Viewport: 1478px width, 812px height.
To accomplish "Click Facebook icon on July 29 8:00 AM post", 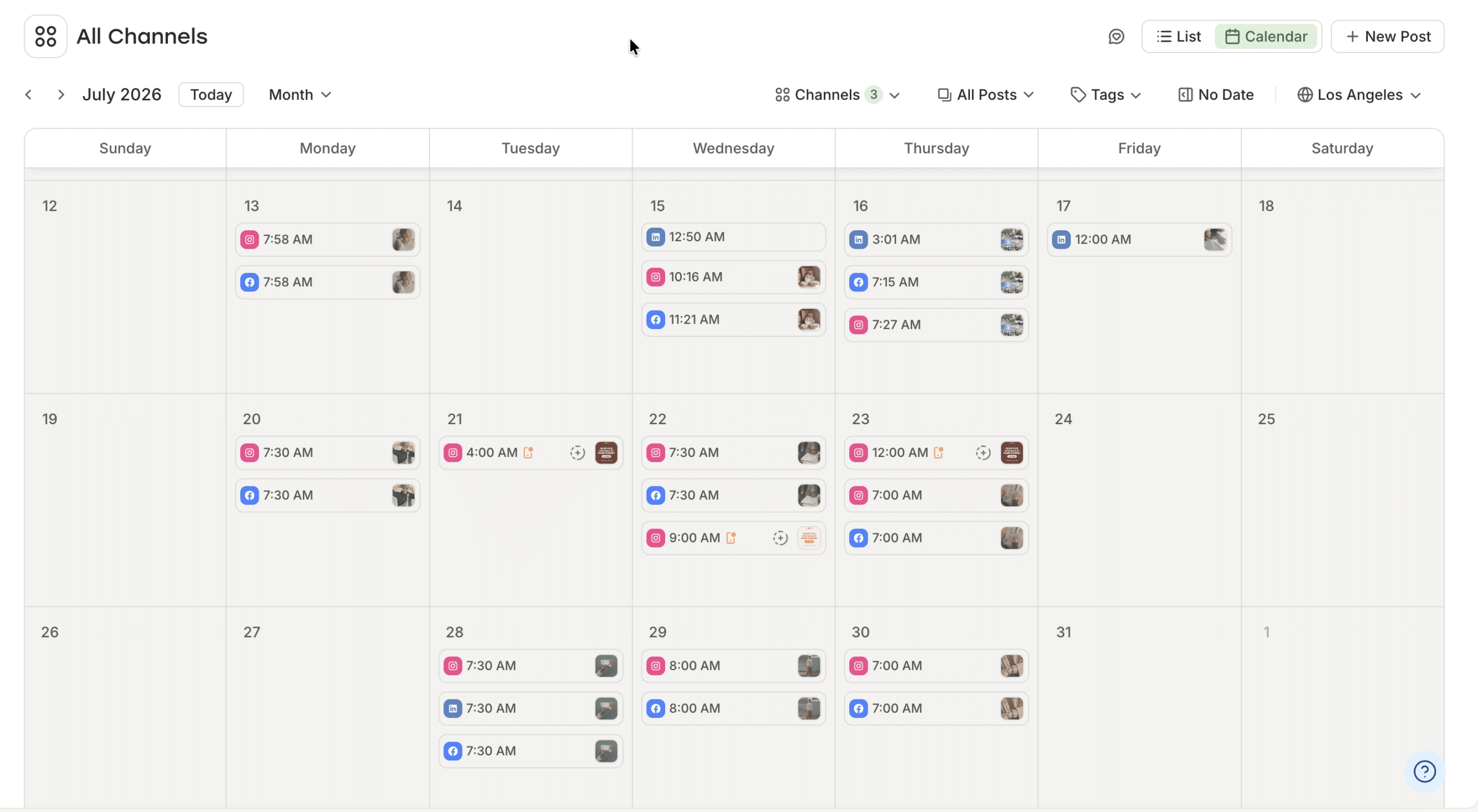I will click(655, 709).
